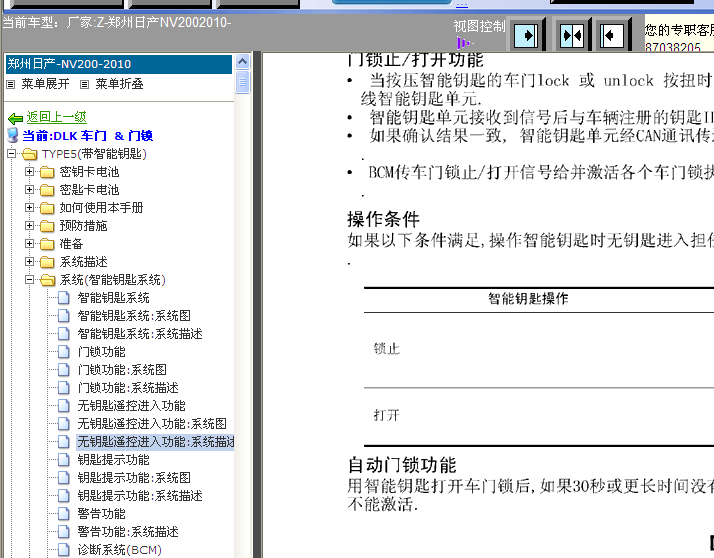The image size is (714, 558).
Task: Click the page icon beside 警告功能
Action: click(64, 514)
